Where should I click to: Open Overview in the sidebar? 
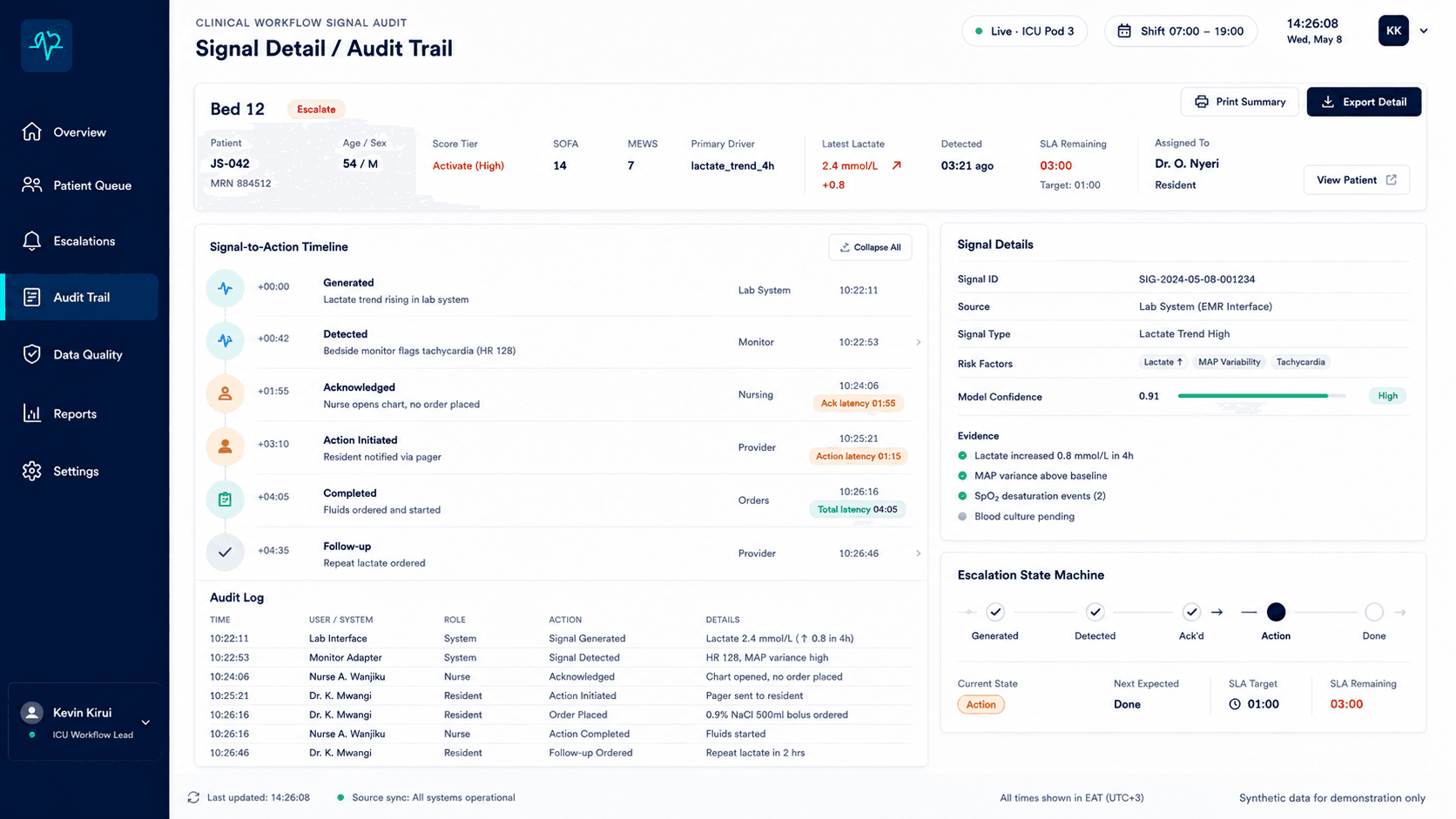80,132
